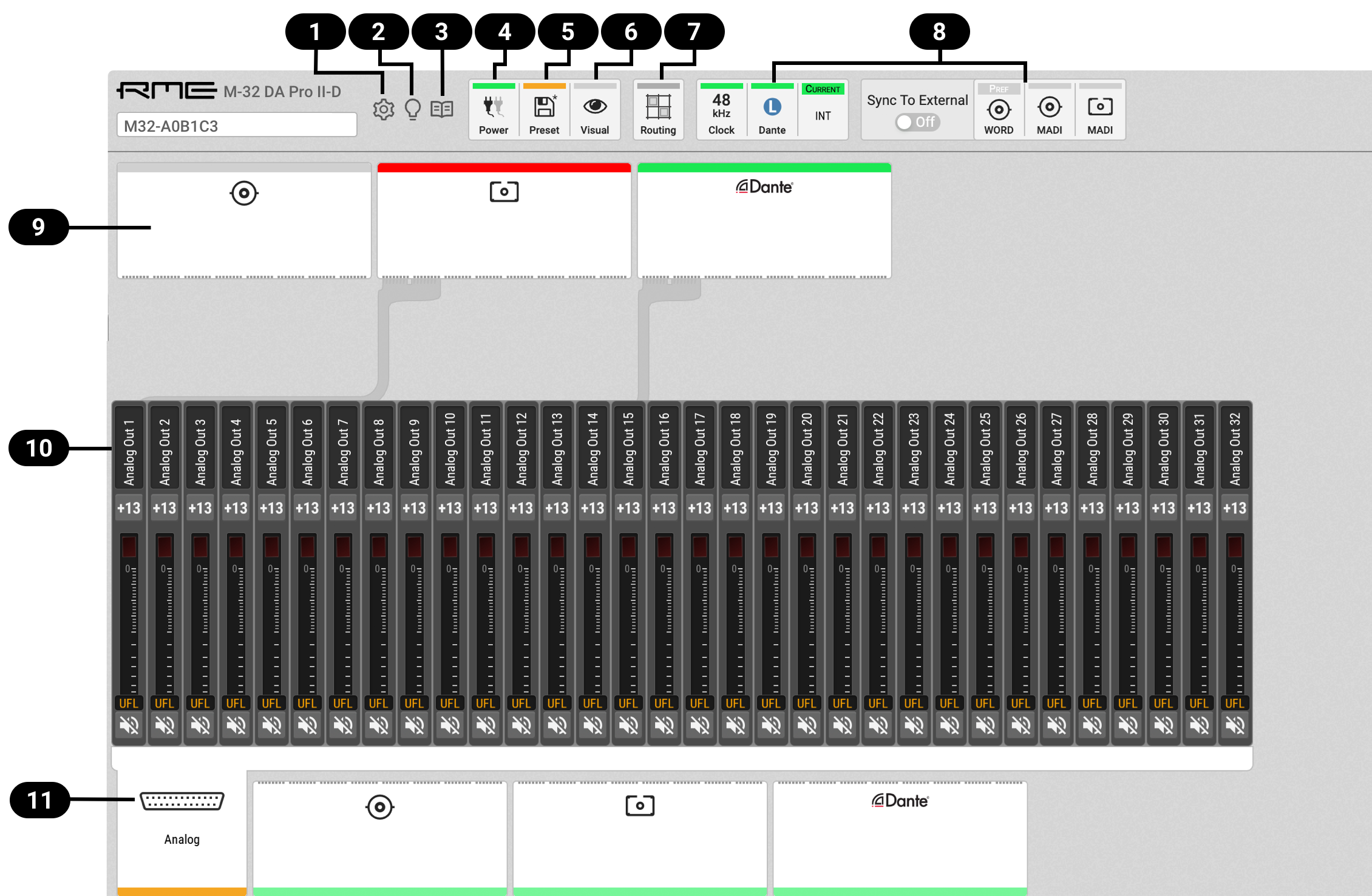Select WORD clock sync source
Screen dimensions: 1372x896
click(x=999, y=110)
